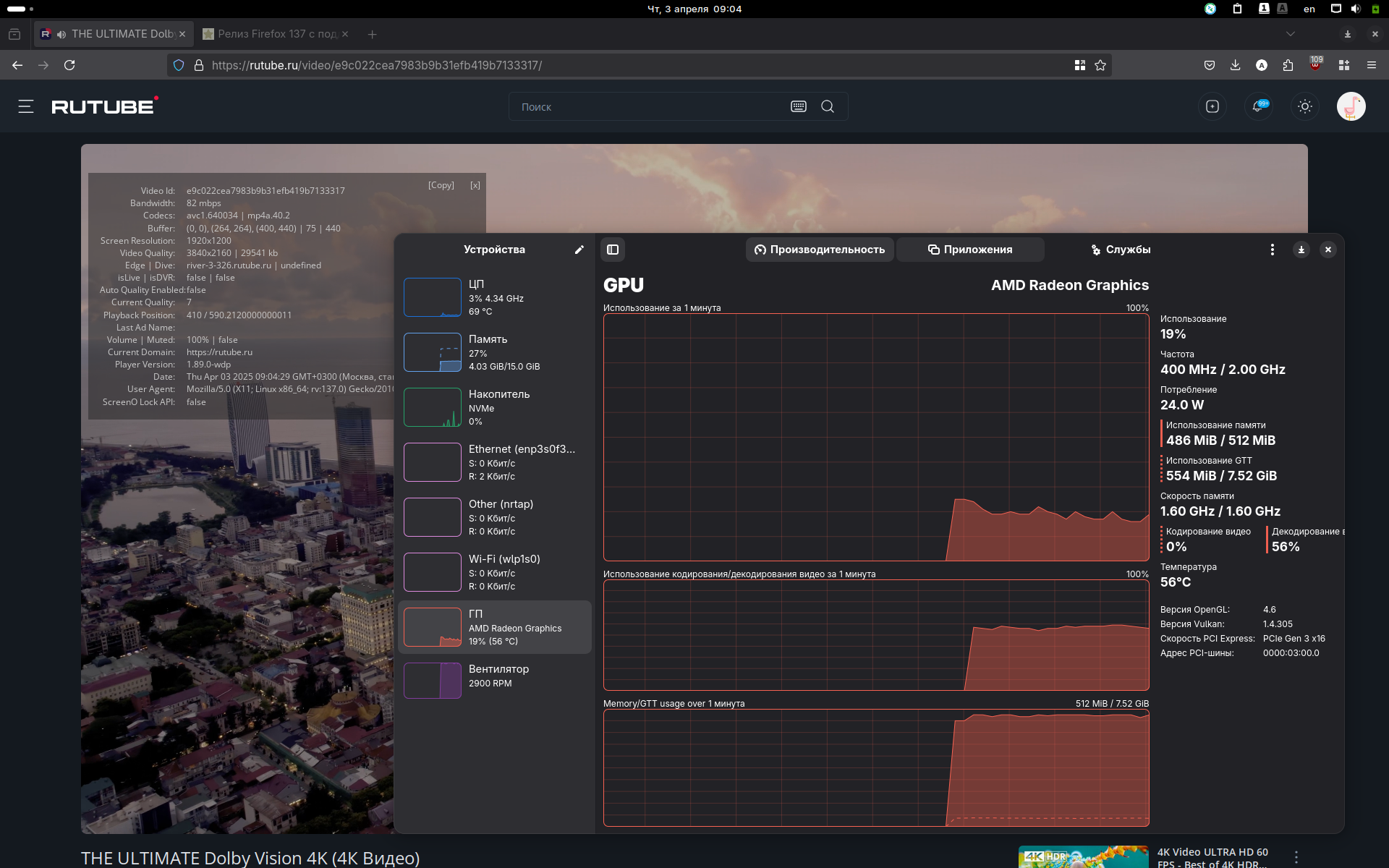This screenshot has height=868, width=1389.
Task: Toggle the RUTUBE light/dark theme icon
Action: coord(1305,106)
